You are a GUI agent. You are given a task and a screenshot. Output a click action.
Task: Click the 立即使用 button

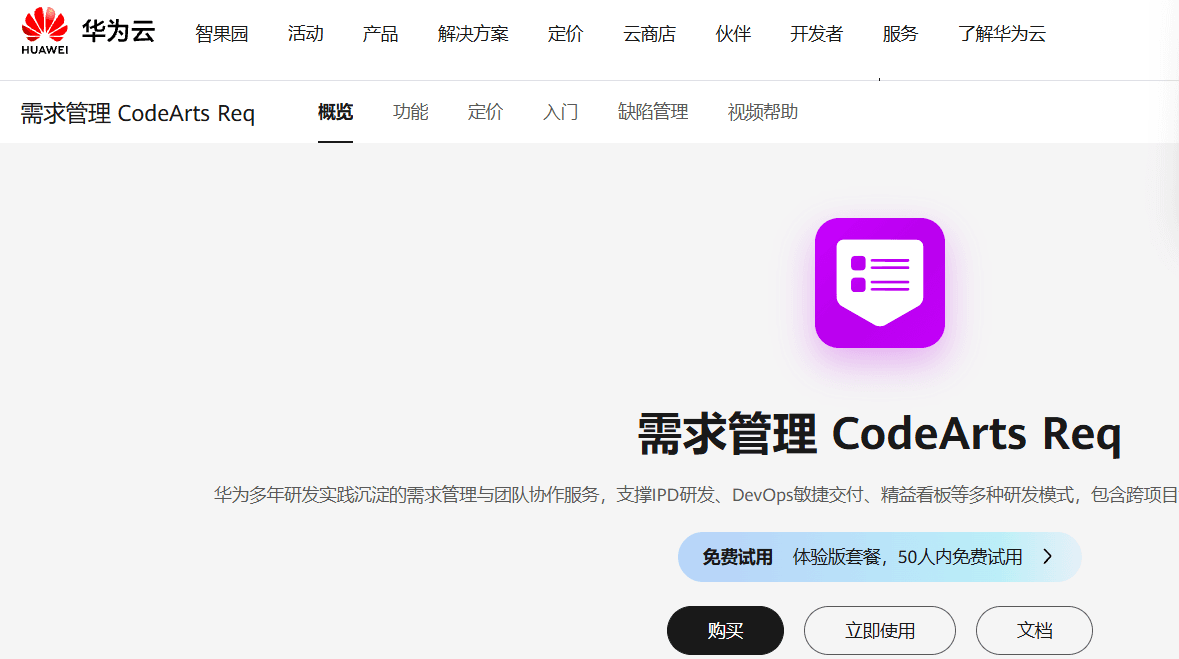[880, 630]
